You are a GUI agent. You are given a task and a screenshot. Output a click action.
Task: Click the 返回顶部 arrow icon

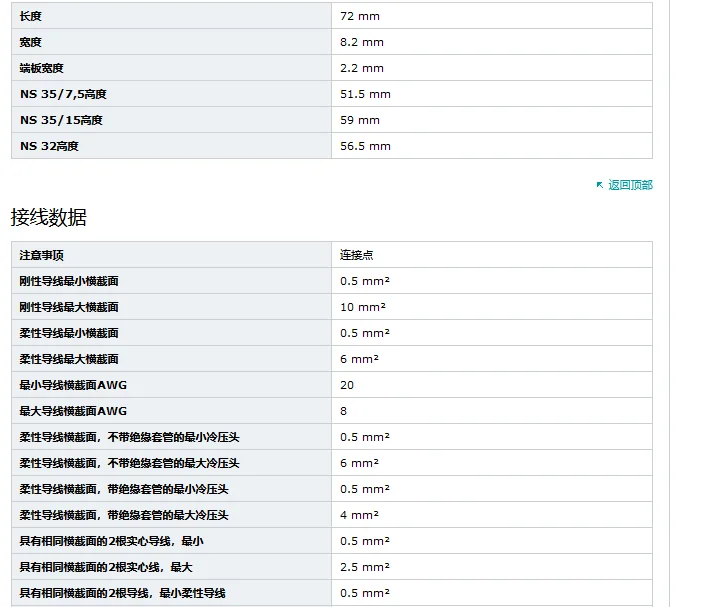coord(600,185)
